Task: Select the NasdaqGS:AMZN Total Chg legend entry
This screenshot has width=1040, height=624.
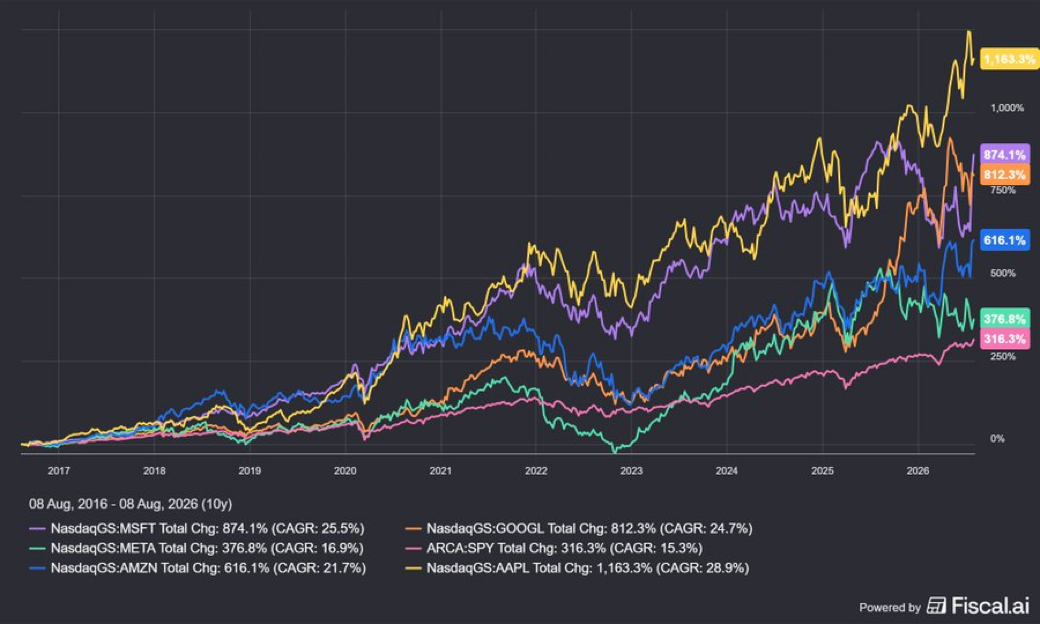Action: point(198,568)
